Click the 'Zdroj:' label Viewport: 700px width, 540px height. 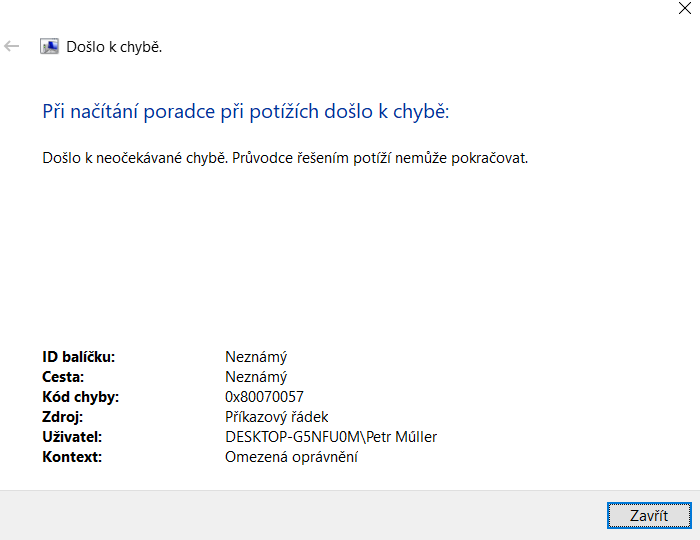click(62, 417)
